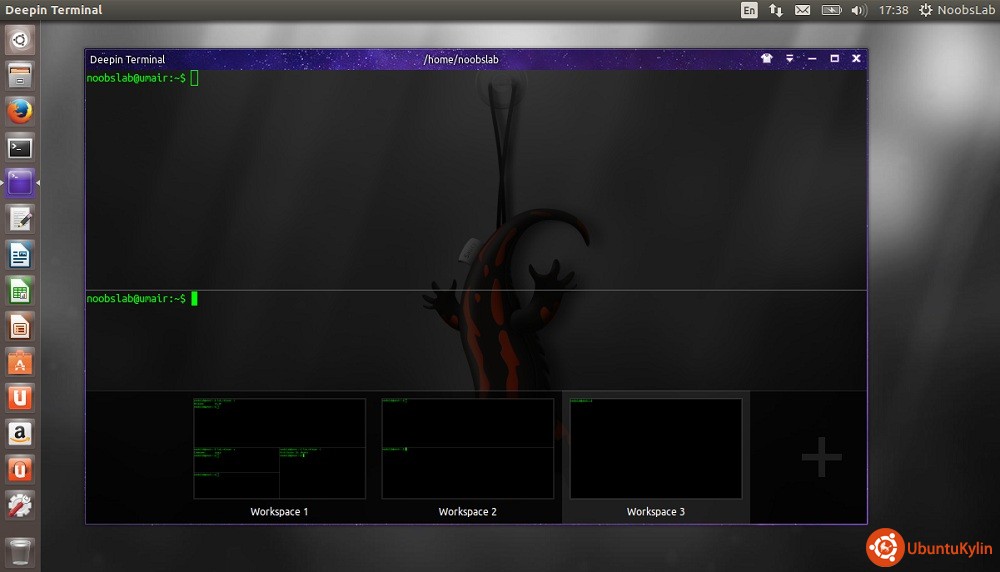
Task: Focus the upper terminal pane
Action: pos(476,180)
